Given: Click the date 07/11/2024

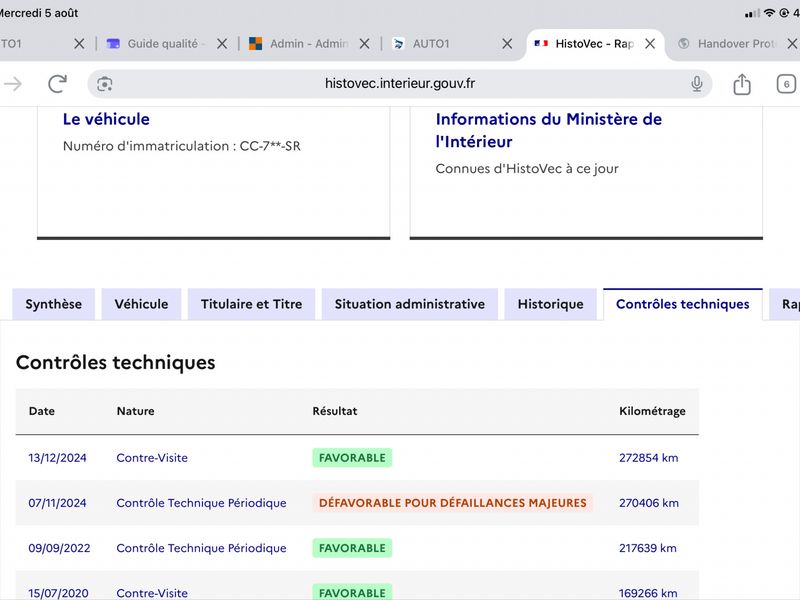Looking at the screenshot, I should tap(57, 503).
